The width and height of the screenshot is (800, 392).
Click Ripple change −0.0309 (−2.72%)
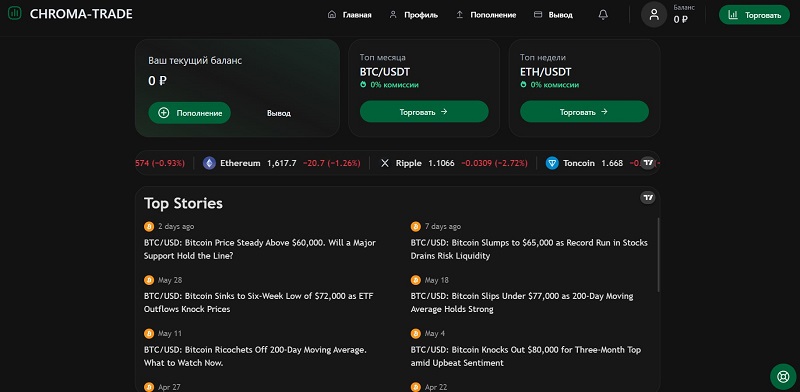(494, 163)
